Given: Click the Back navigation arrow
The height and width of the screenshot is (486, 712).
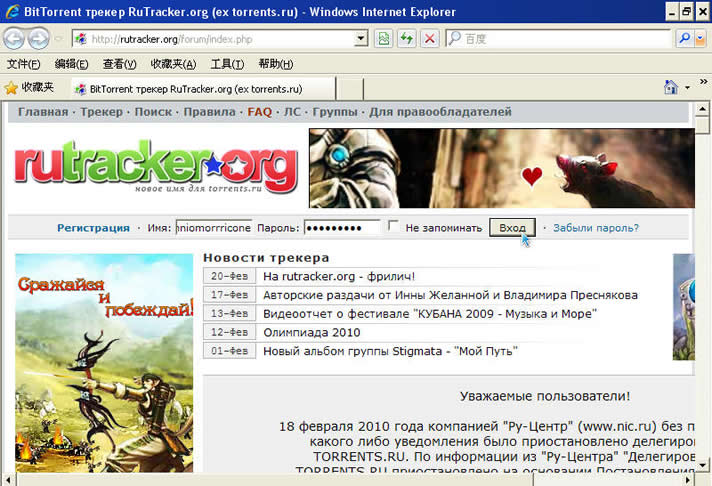Looking at the screenshot, I should click(x=14, y=39).
